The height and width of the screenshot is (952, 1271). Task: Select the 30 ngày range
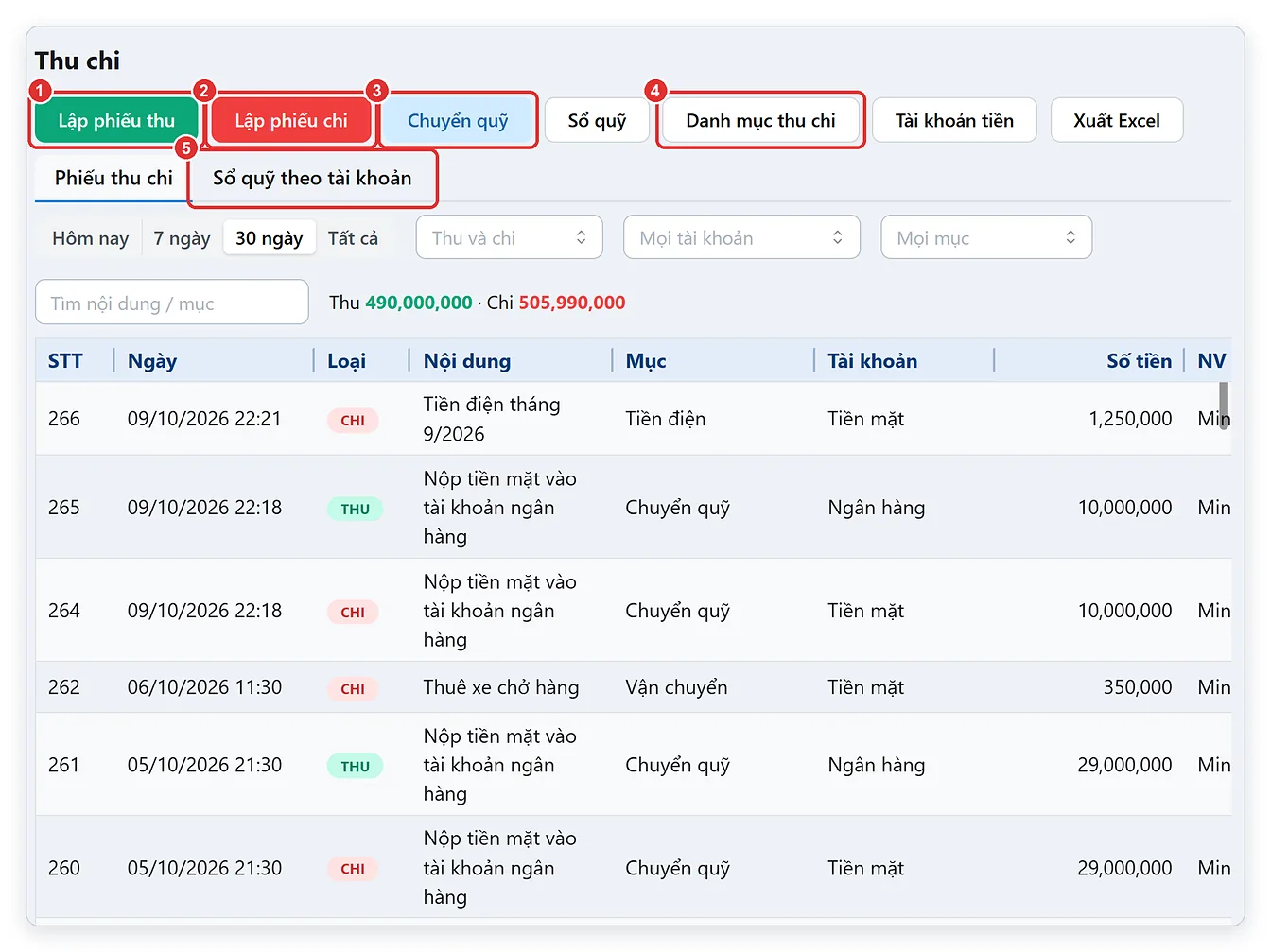pyautogui.click(x=270, y=238)
